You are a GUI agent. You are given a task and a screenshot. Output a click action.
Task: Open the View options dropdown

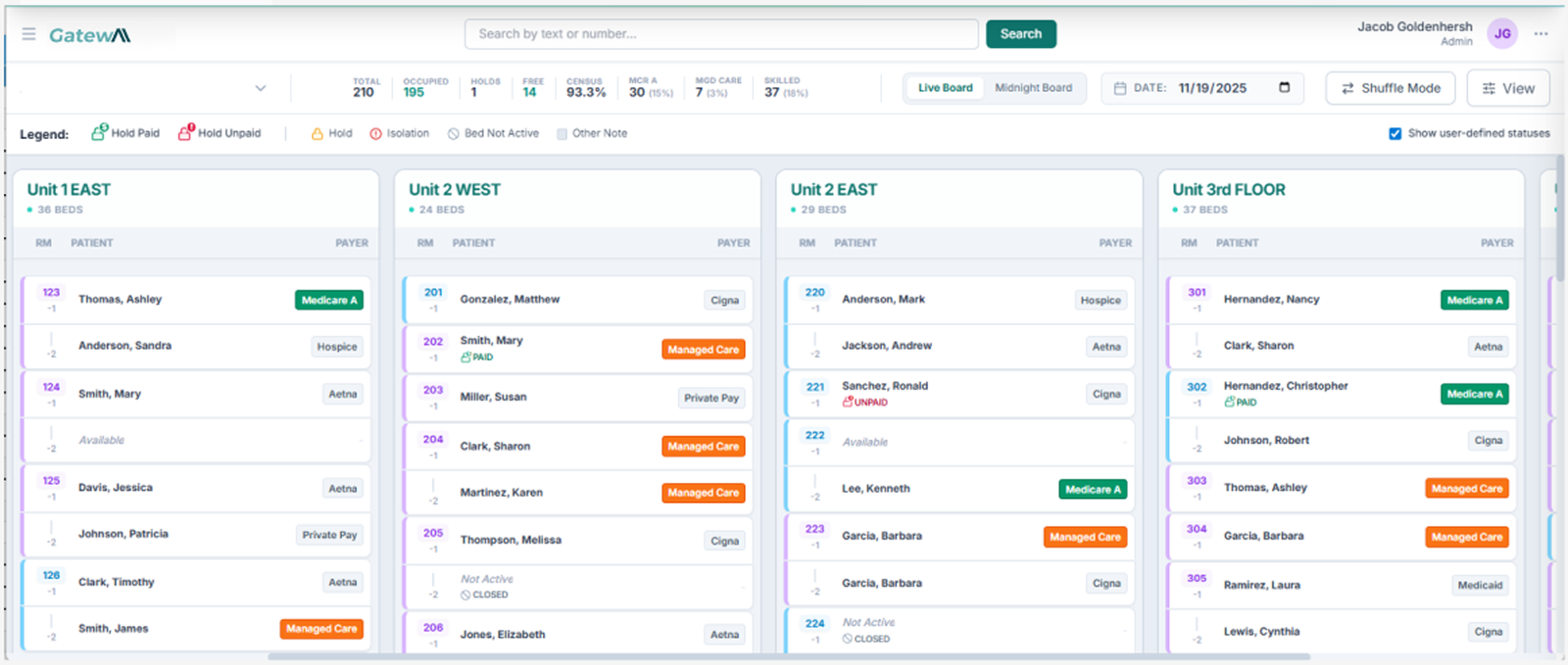[x=1507, y=88]
